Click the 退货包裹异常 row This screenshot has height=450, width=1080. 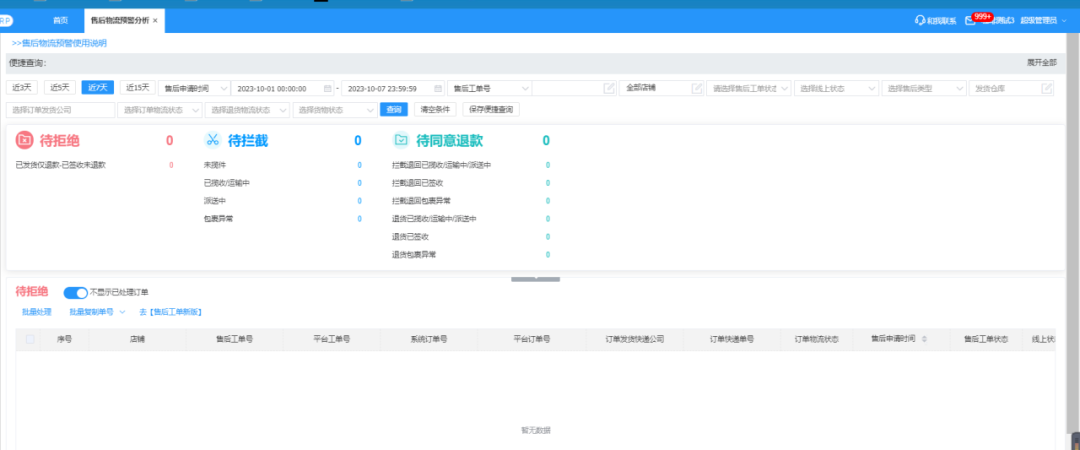471,255
